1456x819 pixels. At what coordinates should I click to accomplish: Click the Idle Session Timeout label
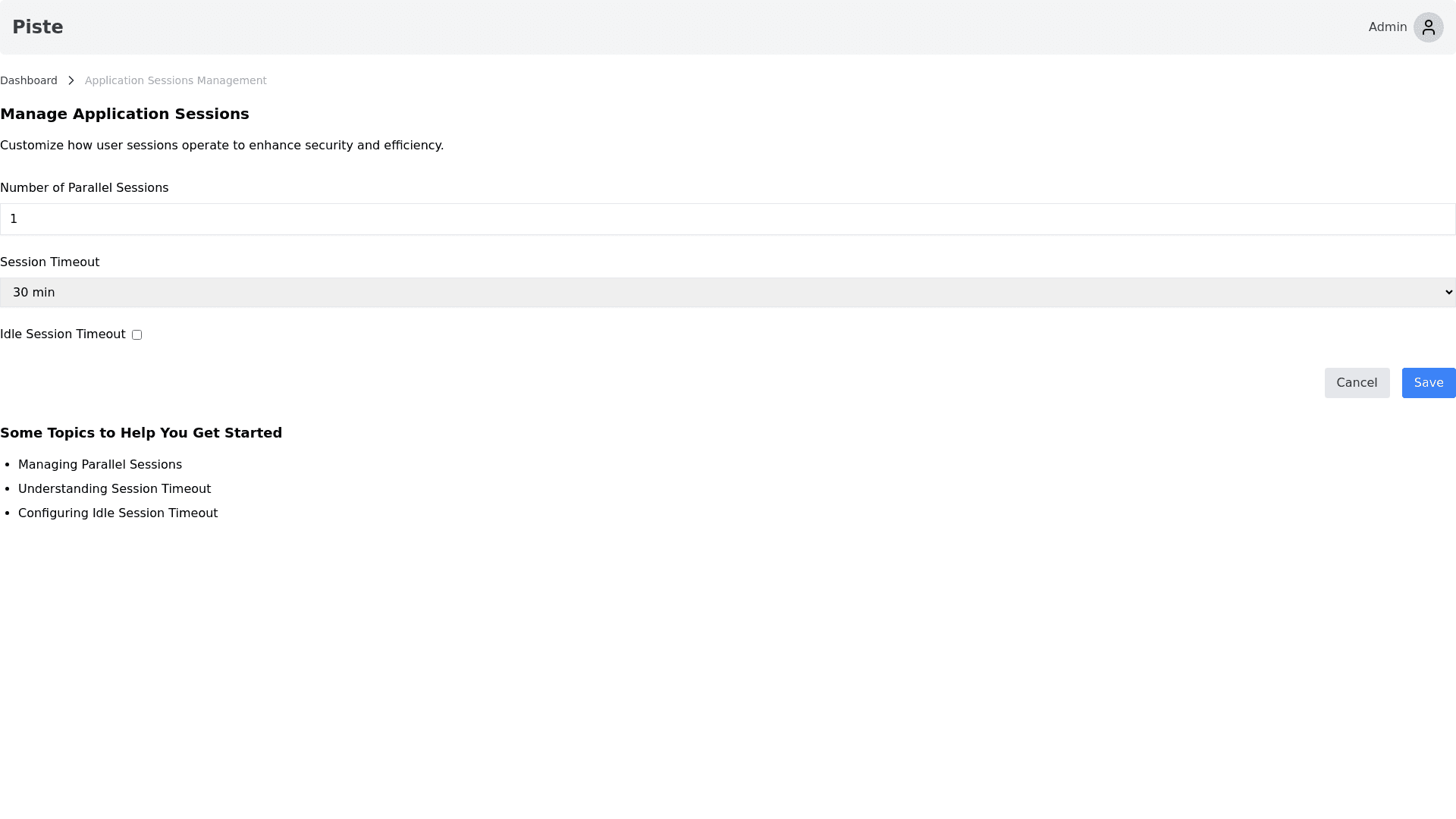click(63, 334)
